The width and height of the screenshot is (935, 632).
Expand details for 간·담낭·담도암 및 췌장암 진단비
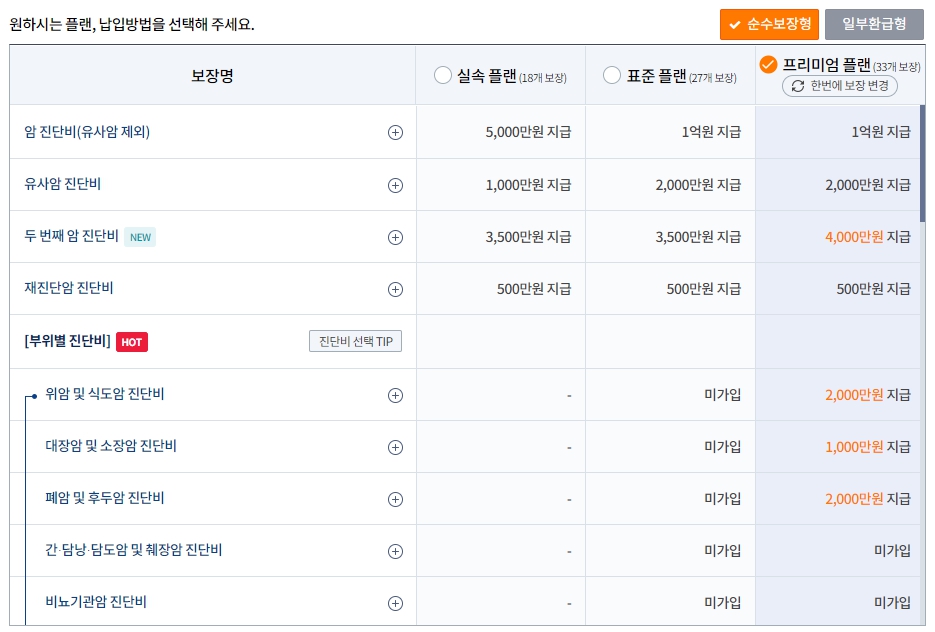tap(395, 551)
